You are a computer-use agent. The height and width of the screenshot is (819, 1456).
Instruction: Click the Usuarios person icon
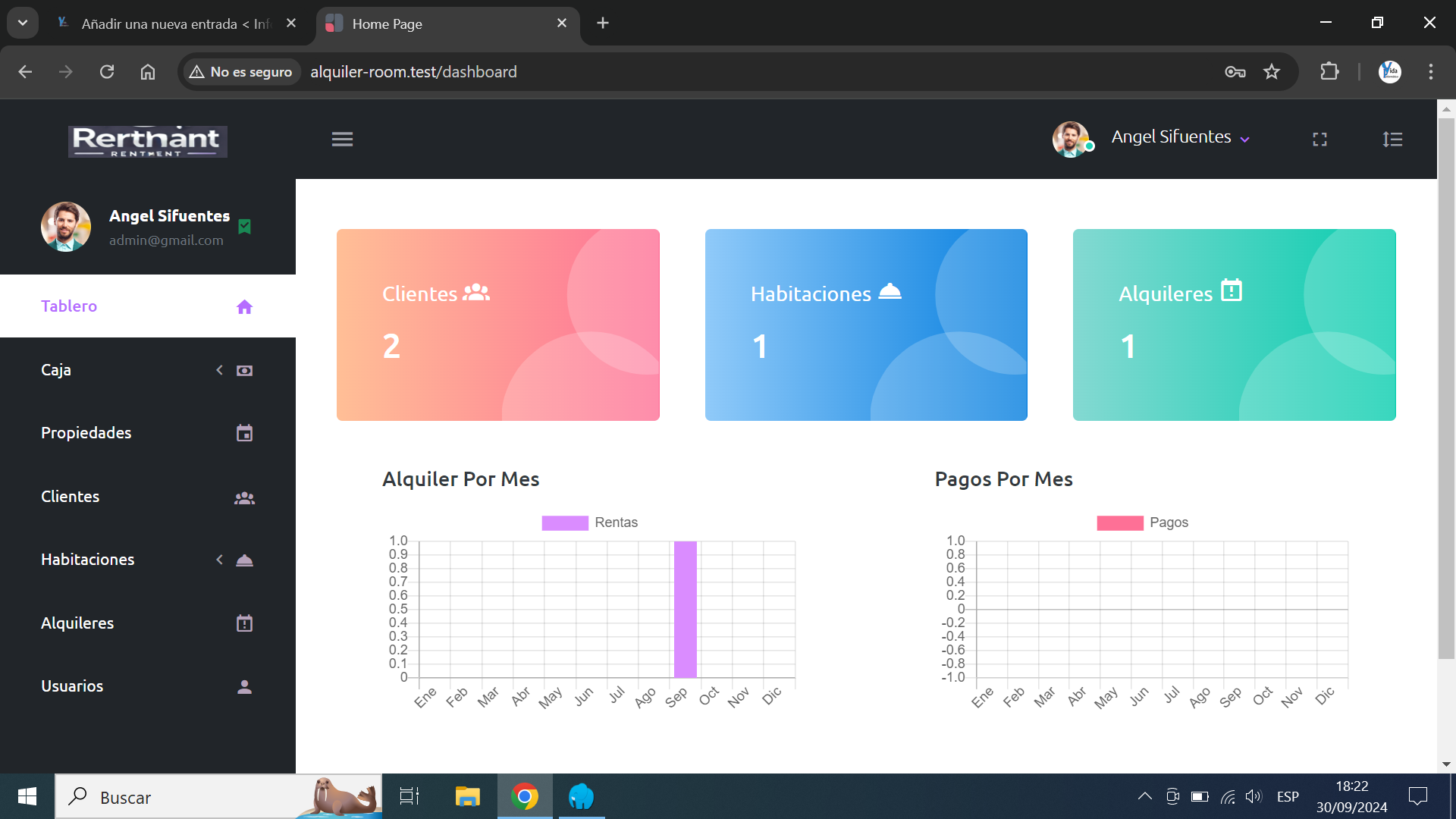tap(244, 687)
